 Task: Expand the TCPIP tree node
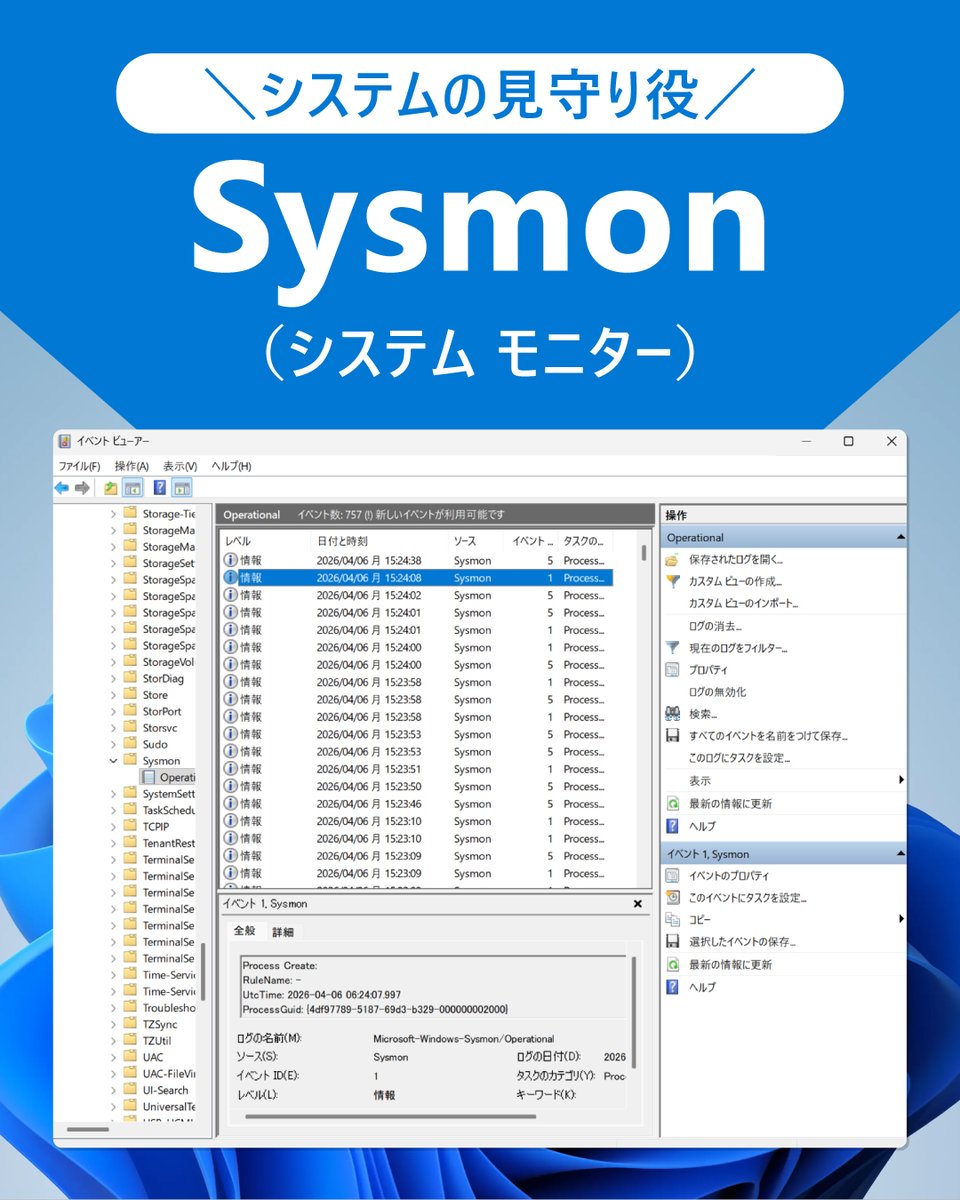tap(113, 826)
